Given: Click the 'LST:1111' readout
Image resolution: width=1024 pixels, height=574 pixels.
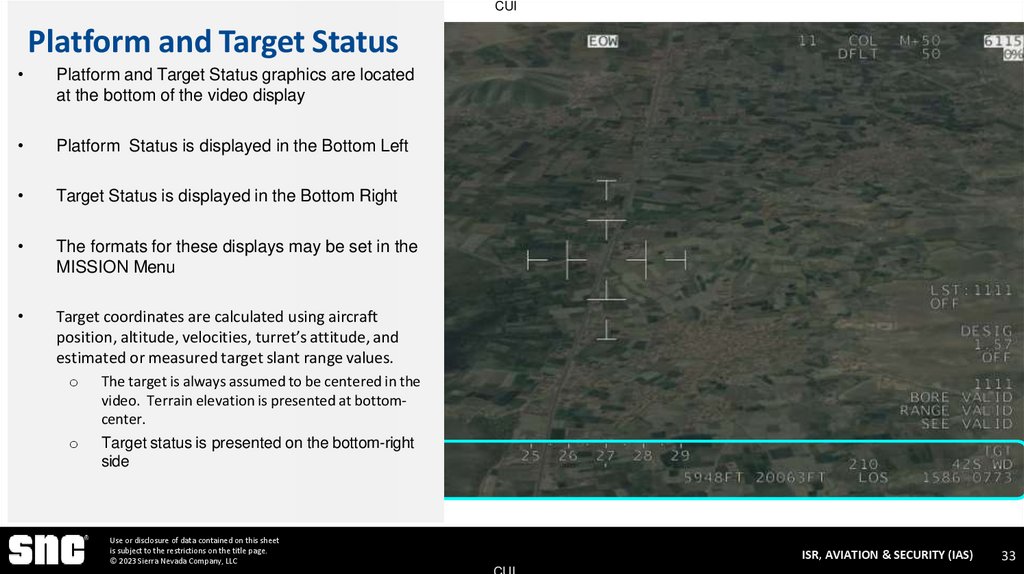Looking at the screenshot, I should coord(971,290).
